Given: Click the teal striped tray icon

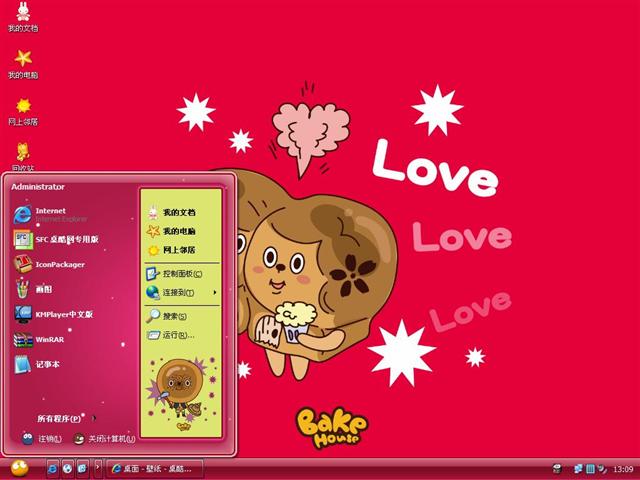Looking at the screenshot, I should 590,469.
